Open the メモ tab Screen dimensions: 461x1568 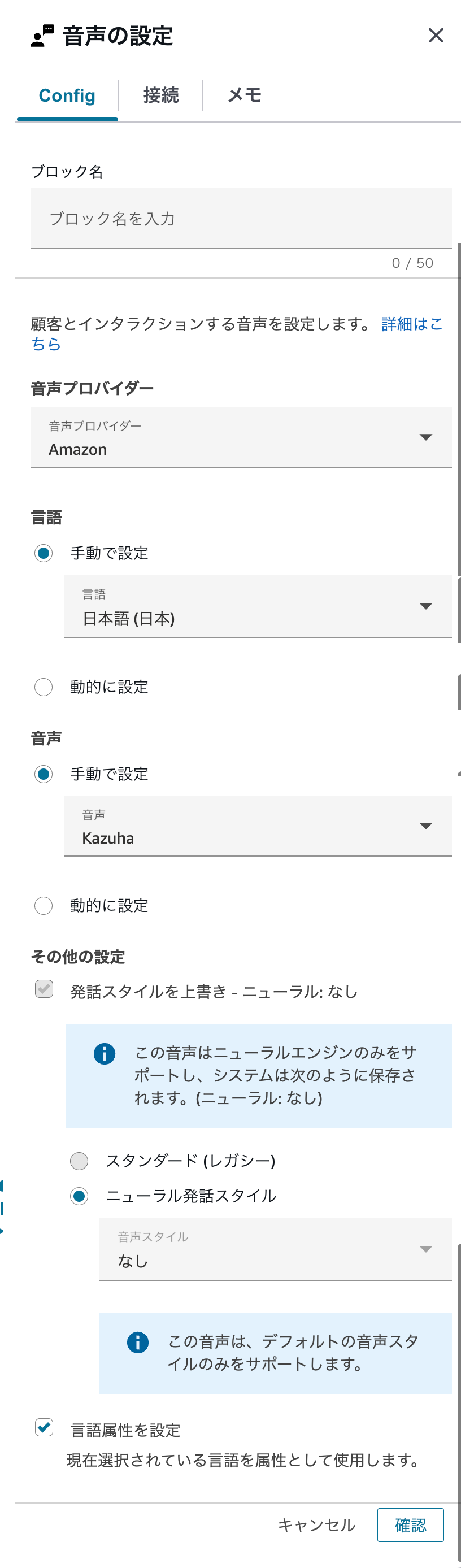pyautogui.click(x=244, y=95)
